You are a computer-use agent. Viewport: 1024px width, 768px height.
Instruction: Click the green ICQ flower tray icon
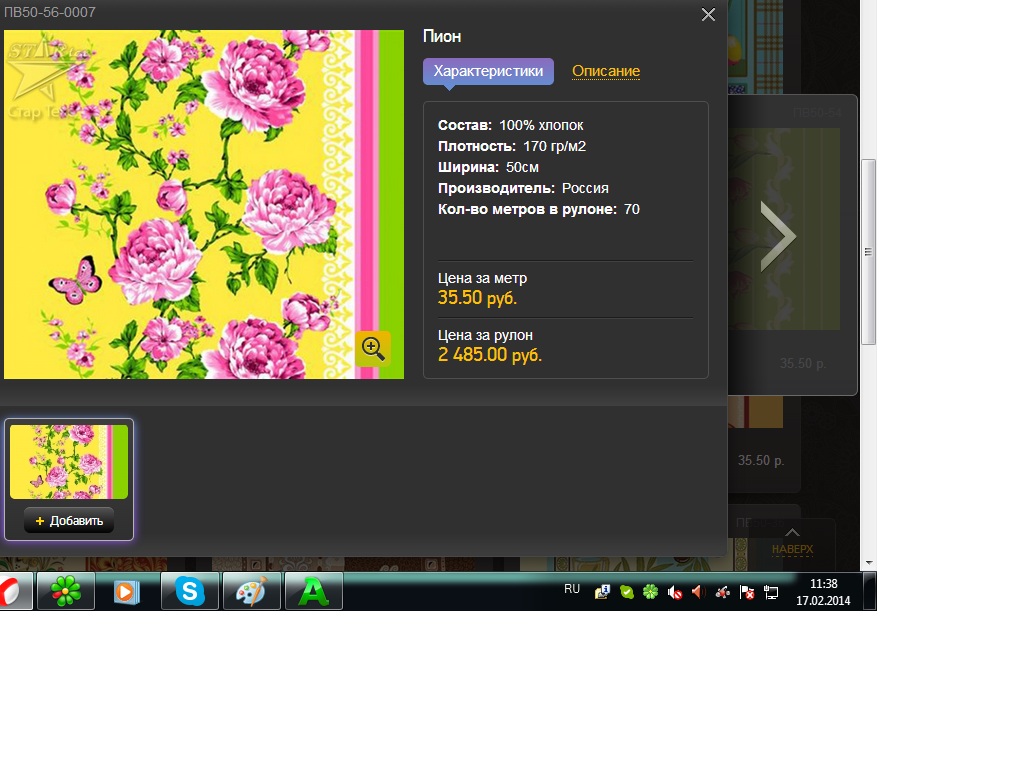pyautogui.click(x=650, y=592)
